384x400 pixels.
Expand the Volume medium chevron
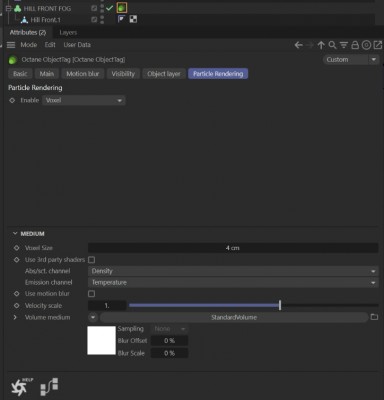(x=15, y=317)
